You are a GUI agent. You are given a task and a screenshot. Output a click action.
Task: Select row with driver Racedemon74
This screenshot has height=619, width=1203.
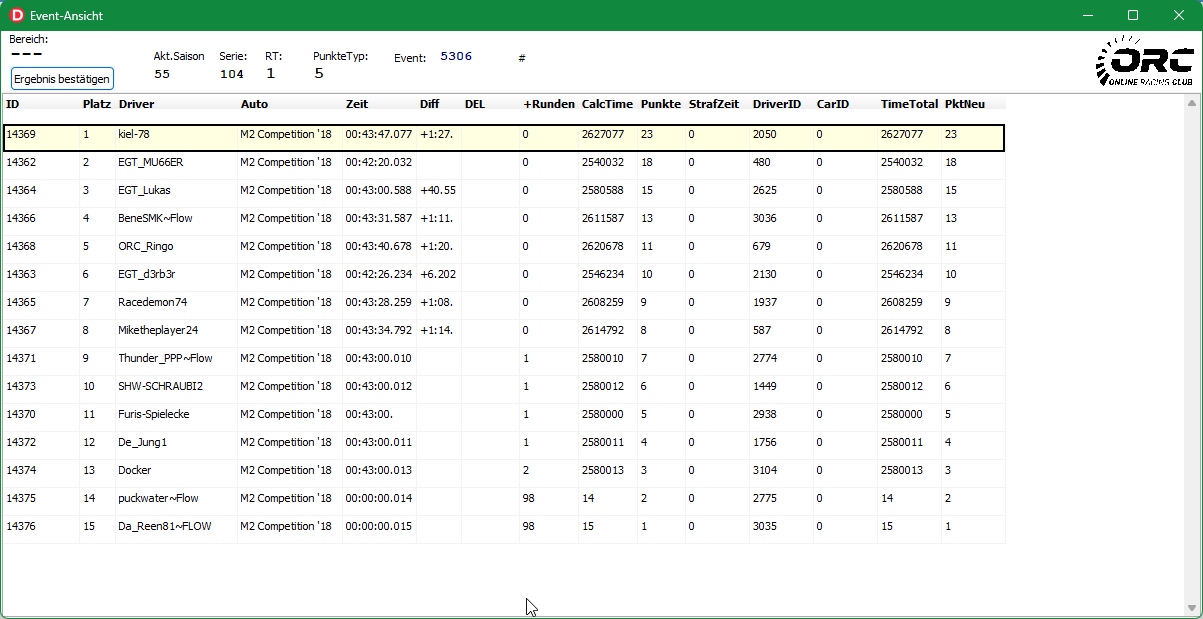coord(152,302)
